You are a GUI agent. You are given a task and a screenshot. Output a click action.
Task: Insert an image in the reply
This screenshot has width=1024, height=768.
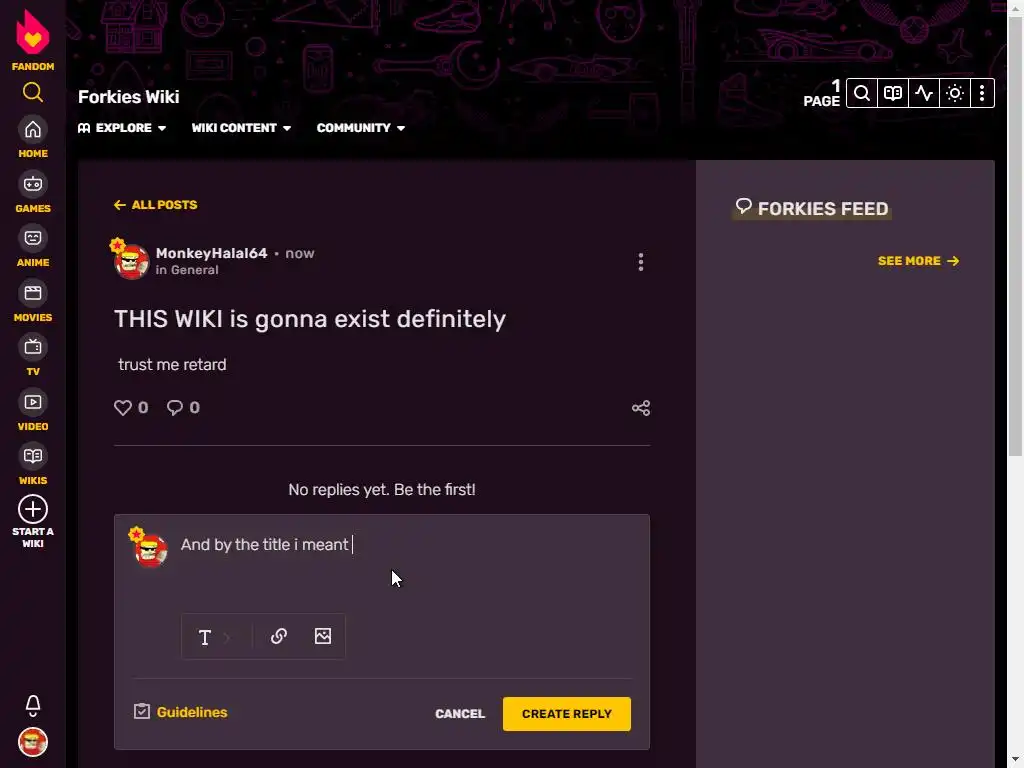click(x=323, y=636)
